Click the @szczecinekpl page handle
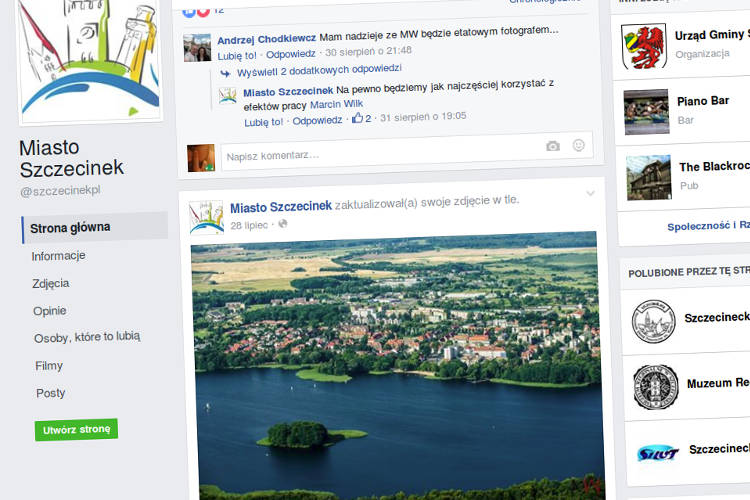The height and width of the screenshot is (500, 750). click(60, 190)
